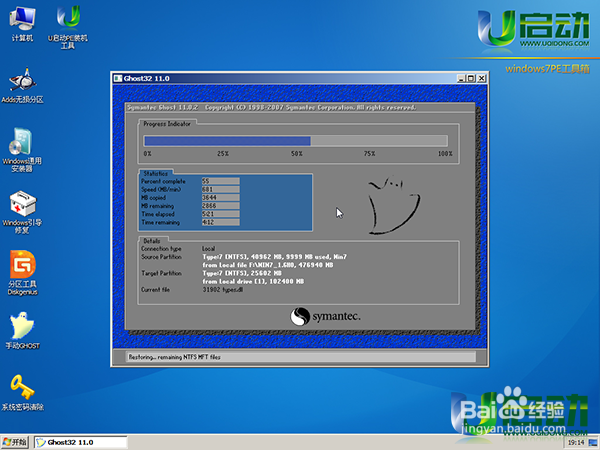Launch 分区工具 Diskgenius icon
The image size is (600, 450).
click(x=23, y=273)
